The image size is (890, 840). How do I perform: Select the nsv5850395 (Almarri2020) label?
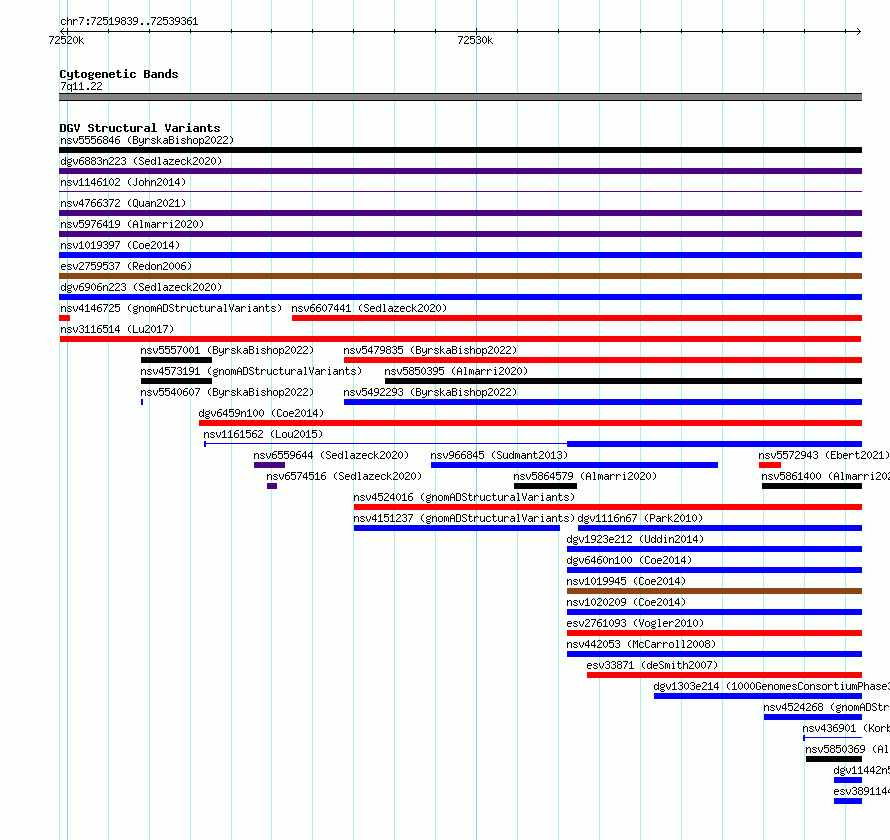pos(456,371)
